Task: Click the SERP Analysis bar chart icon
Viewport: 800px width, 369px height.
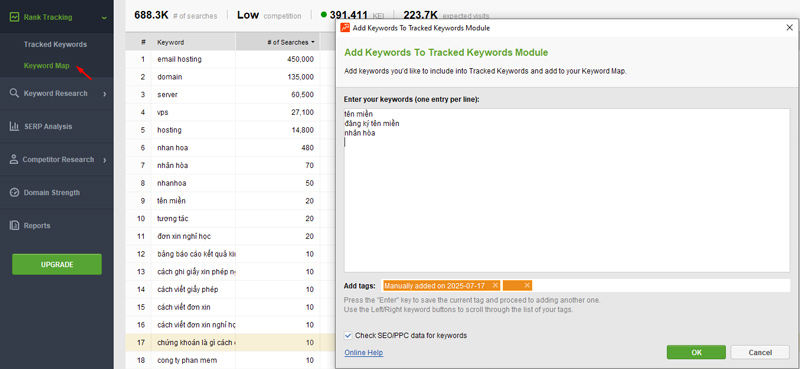Action: pyautogui.click(x=14, y=126)
